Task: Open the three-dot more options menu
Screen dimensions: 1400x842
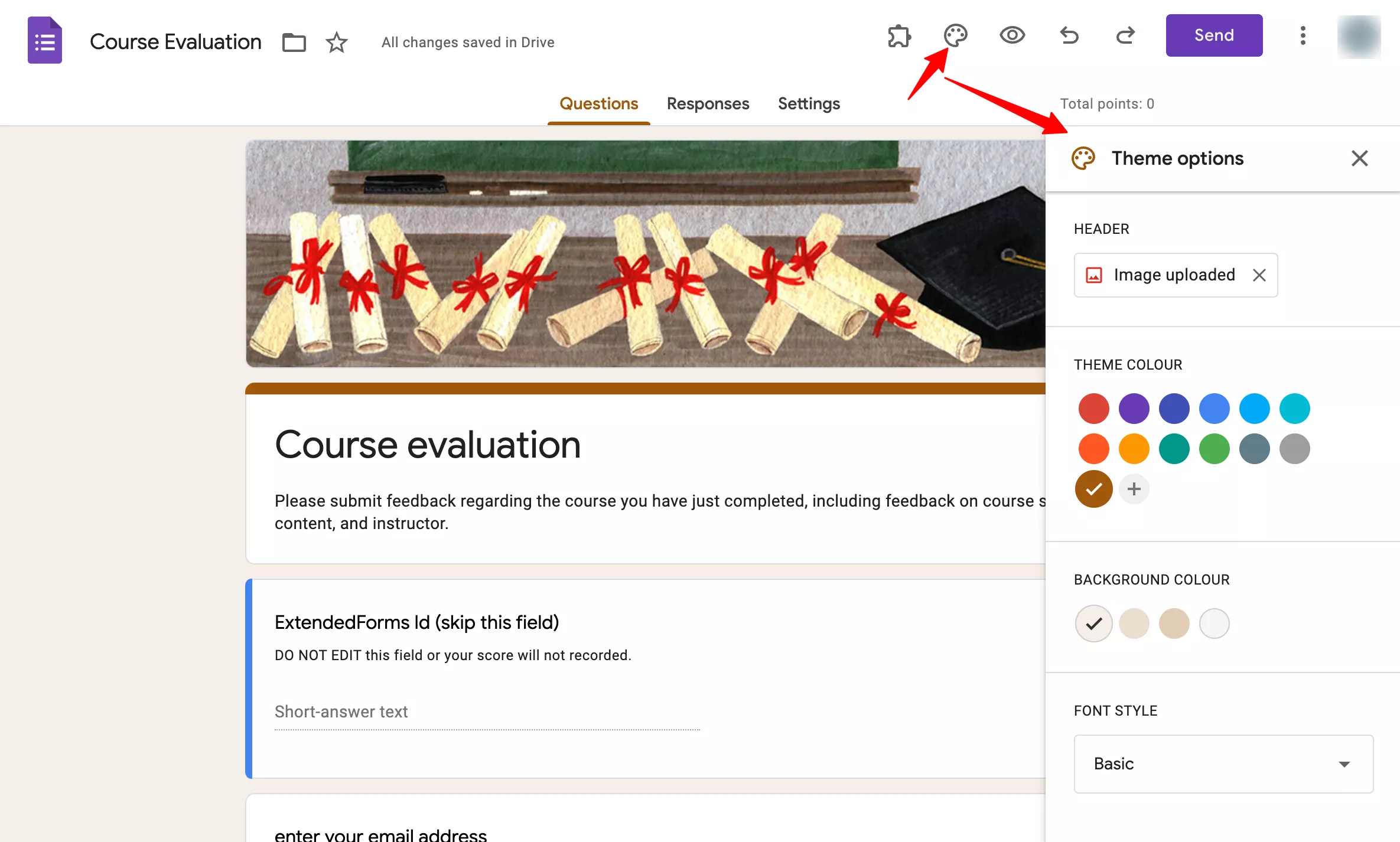Action: pyautogui.click(x=1303, y=35)
